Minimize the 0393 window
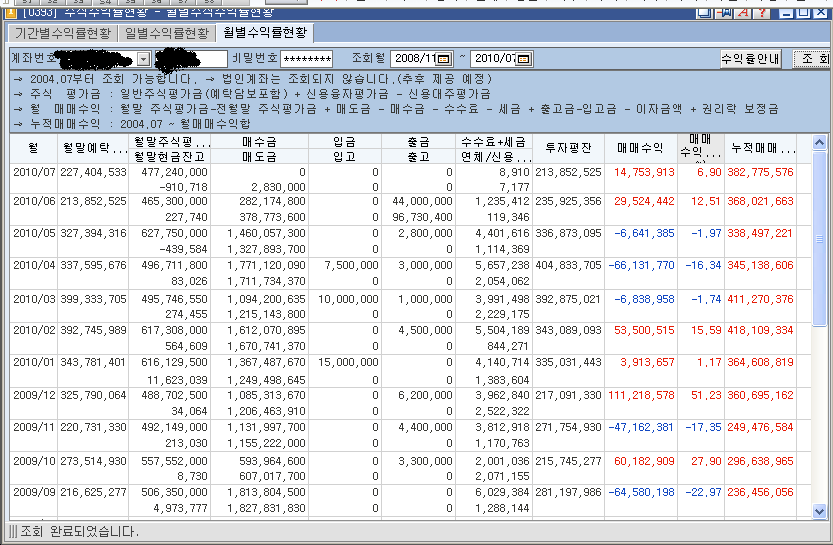 point(788,13)
